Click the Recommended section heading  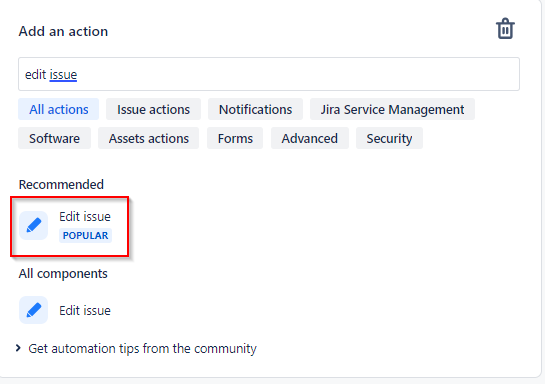coord(61,185)
